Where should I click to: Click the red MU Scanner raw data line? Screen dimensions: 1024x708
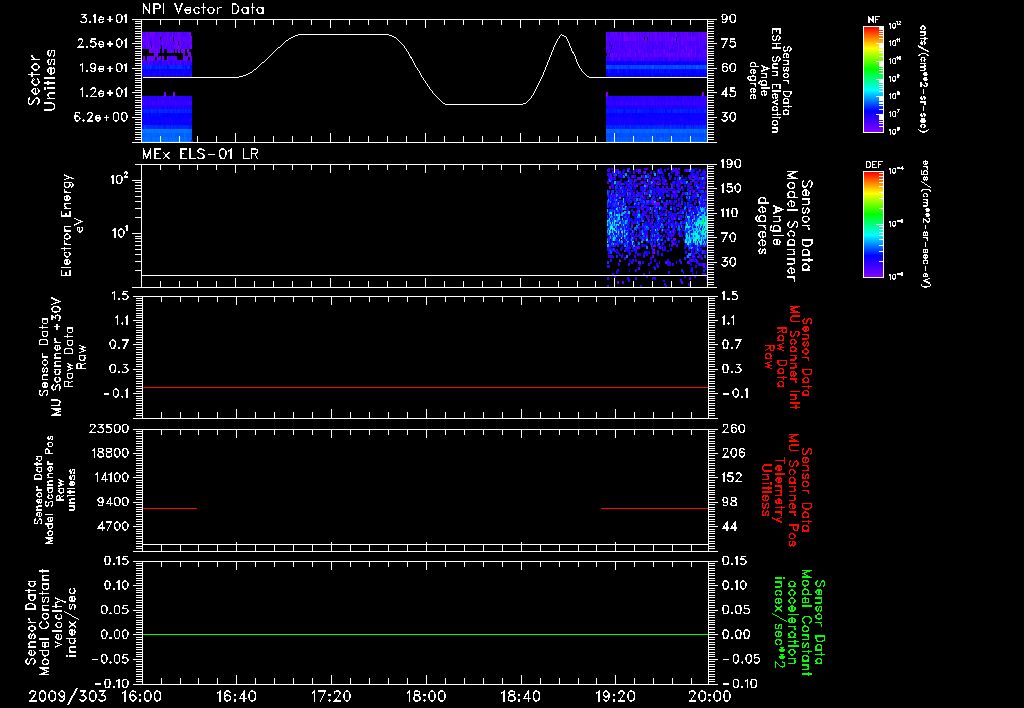[x=425, y=387]
